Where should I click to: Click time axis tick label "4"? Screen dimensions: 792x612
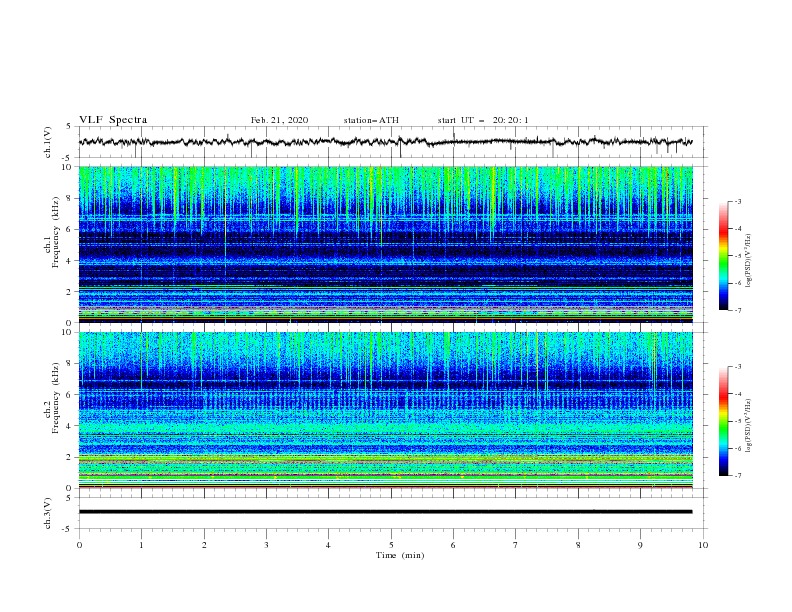[329, 545]
